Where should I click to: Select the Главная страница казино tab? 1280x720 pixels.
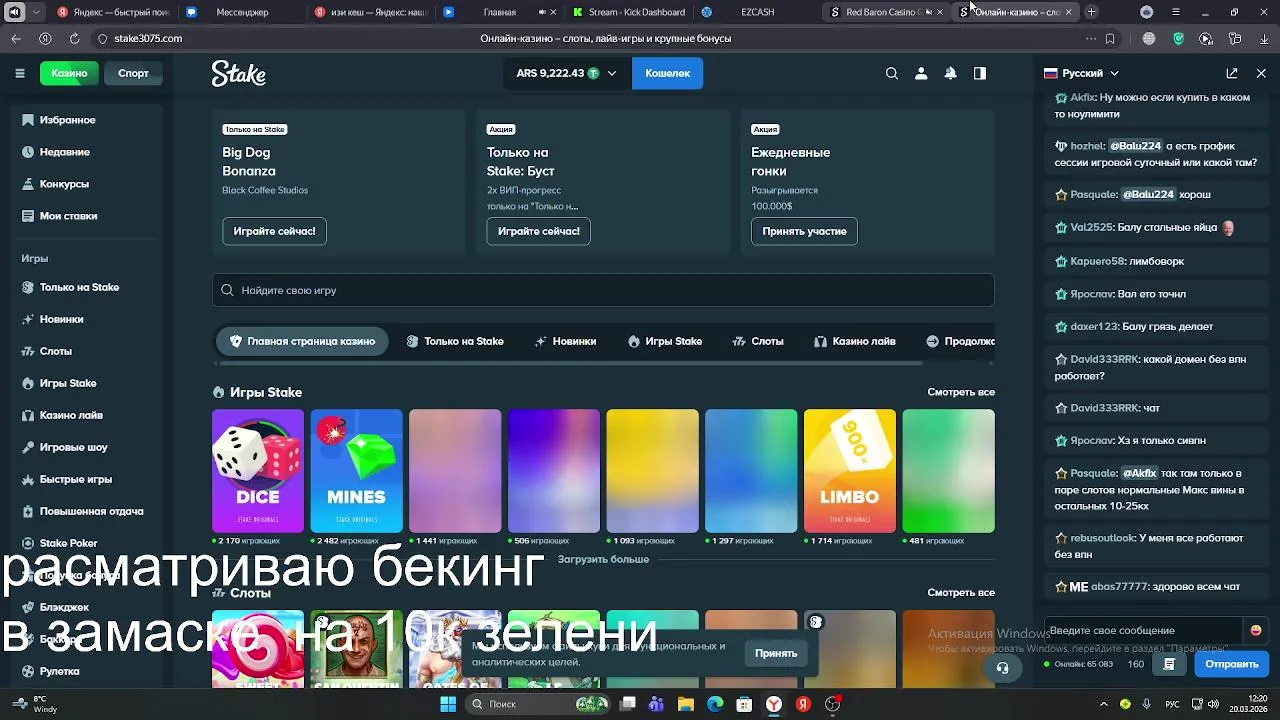(302, 341)
